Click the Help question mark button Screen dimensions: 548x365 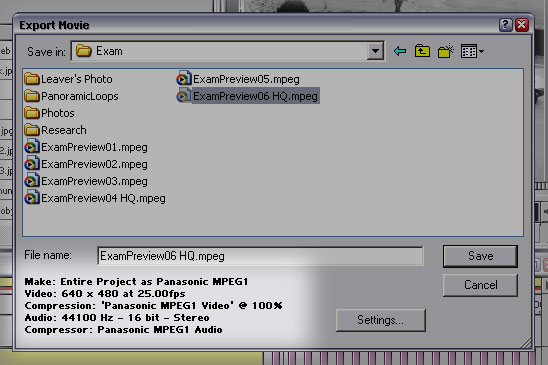(x=505, y=25)
